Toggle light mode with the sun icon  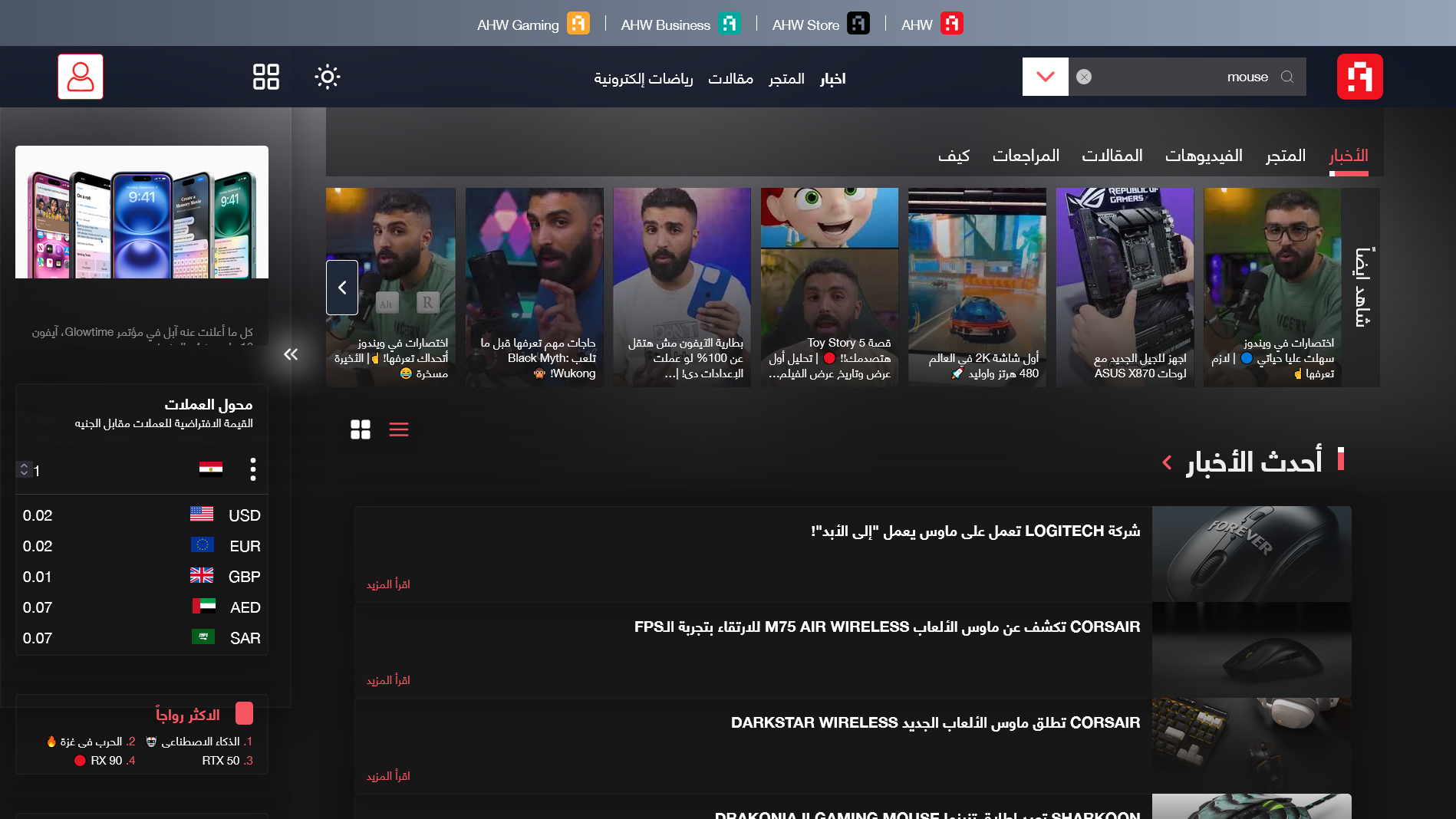(328, 77)
